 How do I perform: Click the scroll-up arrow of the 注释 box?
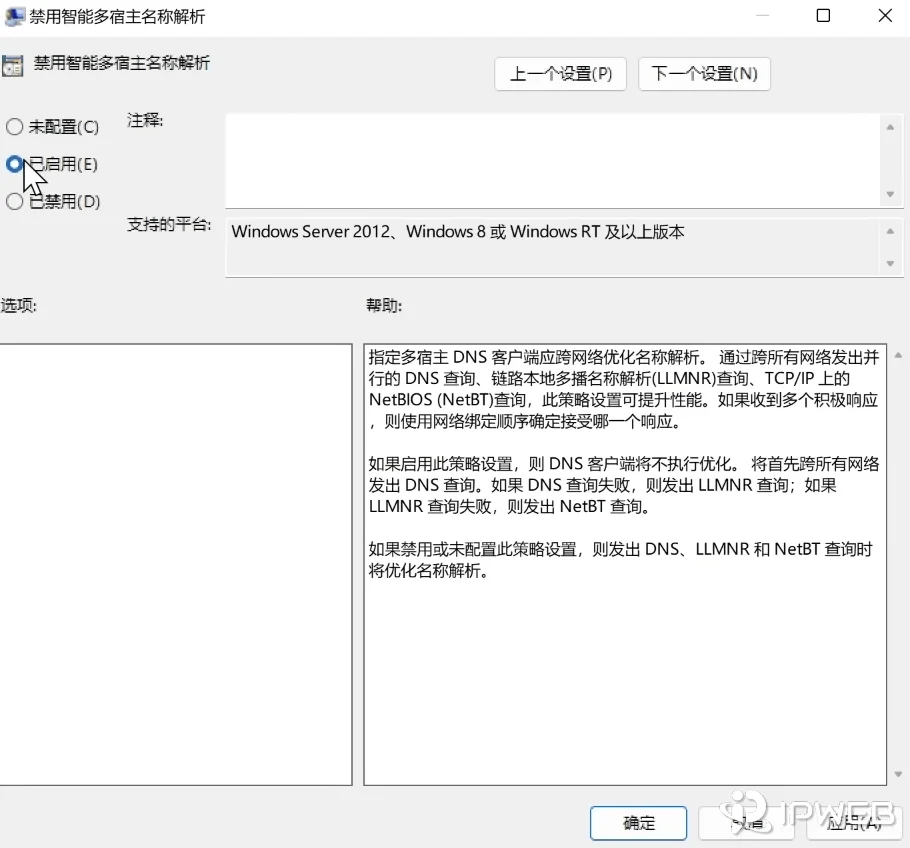coord(890,126)
